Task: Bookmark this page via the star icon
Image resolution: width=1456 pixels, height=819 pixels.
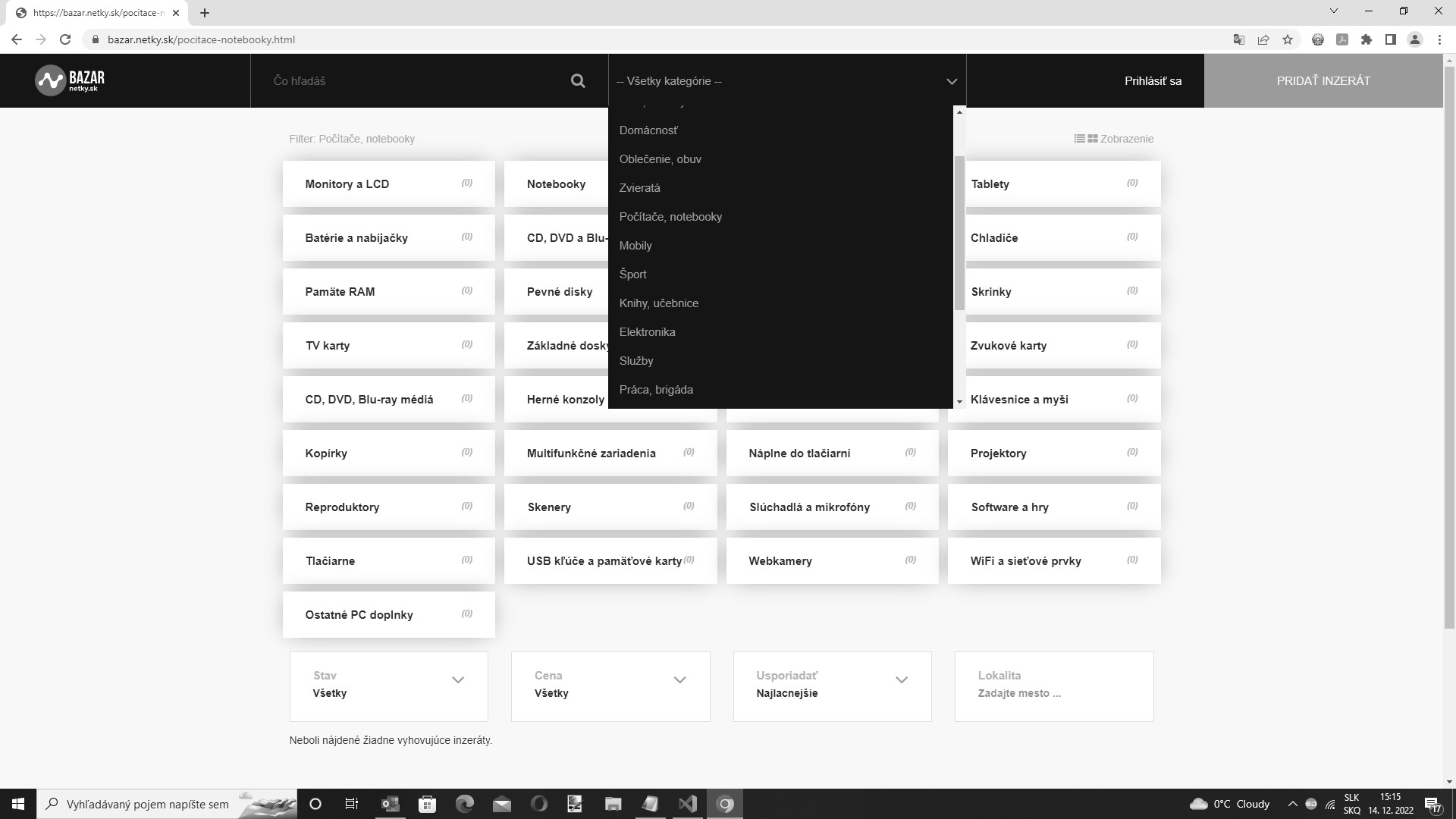Action: click(x=1288, y=39)
